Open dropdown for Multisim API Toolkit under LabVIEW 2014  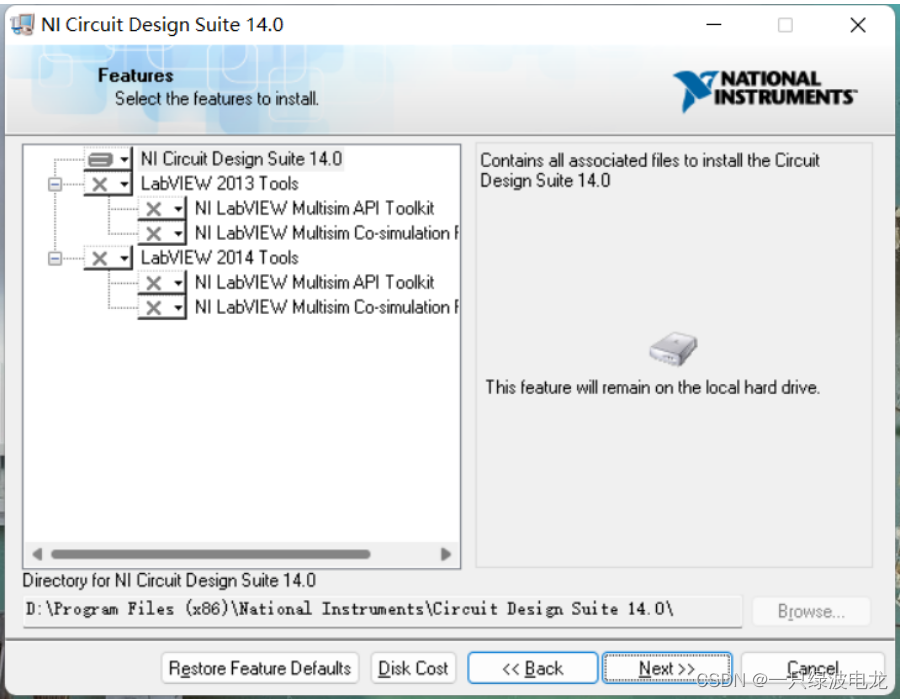pyautogui.click(x=162, y=283)
